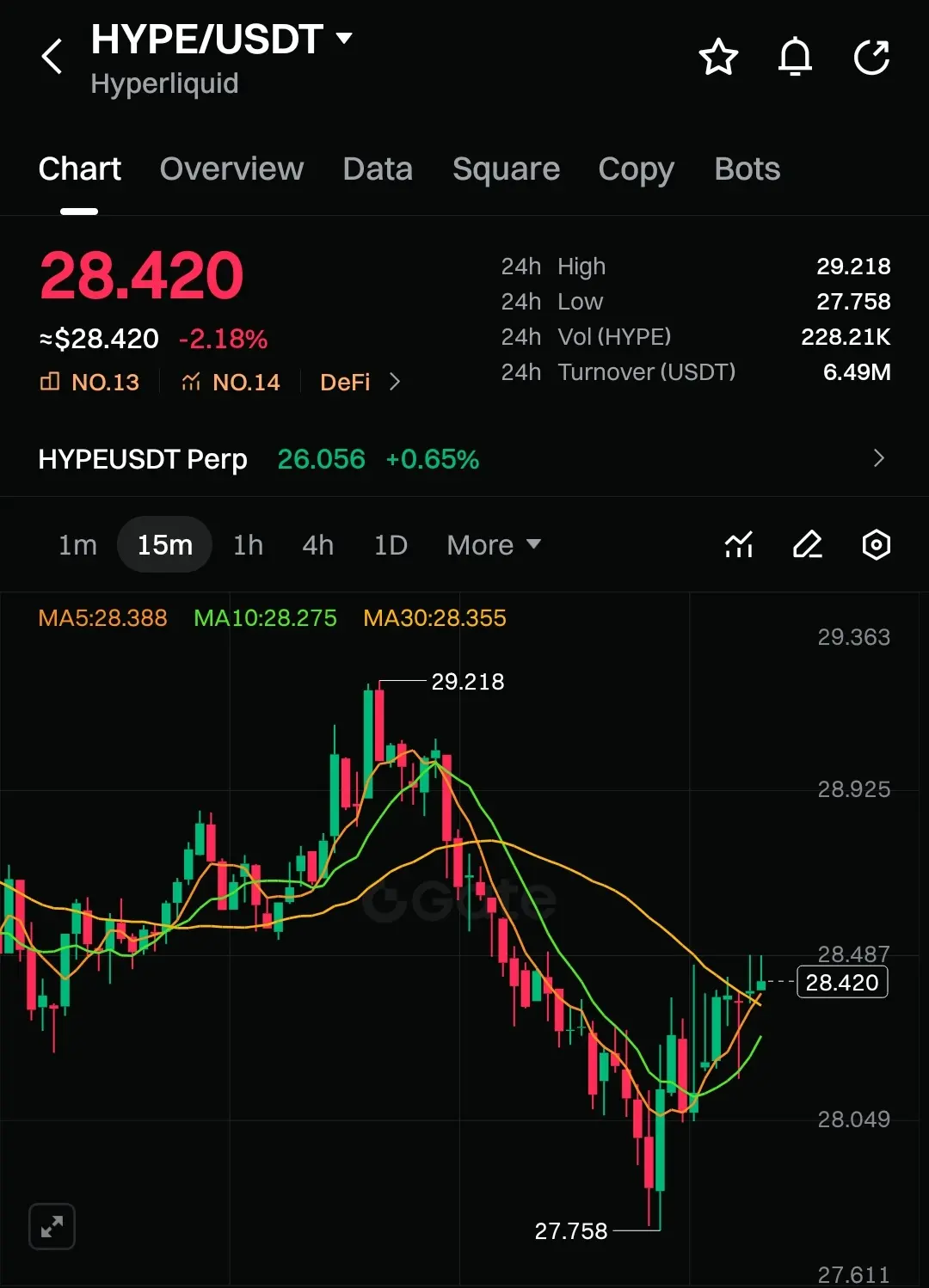Tap the HYPEUSDT Perp label
The height and width of the screenshot is (1288, 929).
pyautogui.click(x=143, y=459)
